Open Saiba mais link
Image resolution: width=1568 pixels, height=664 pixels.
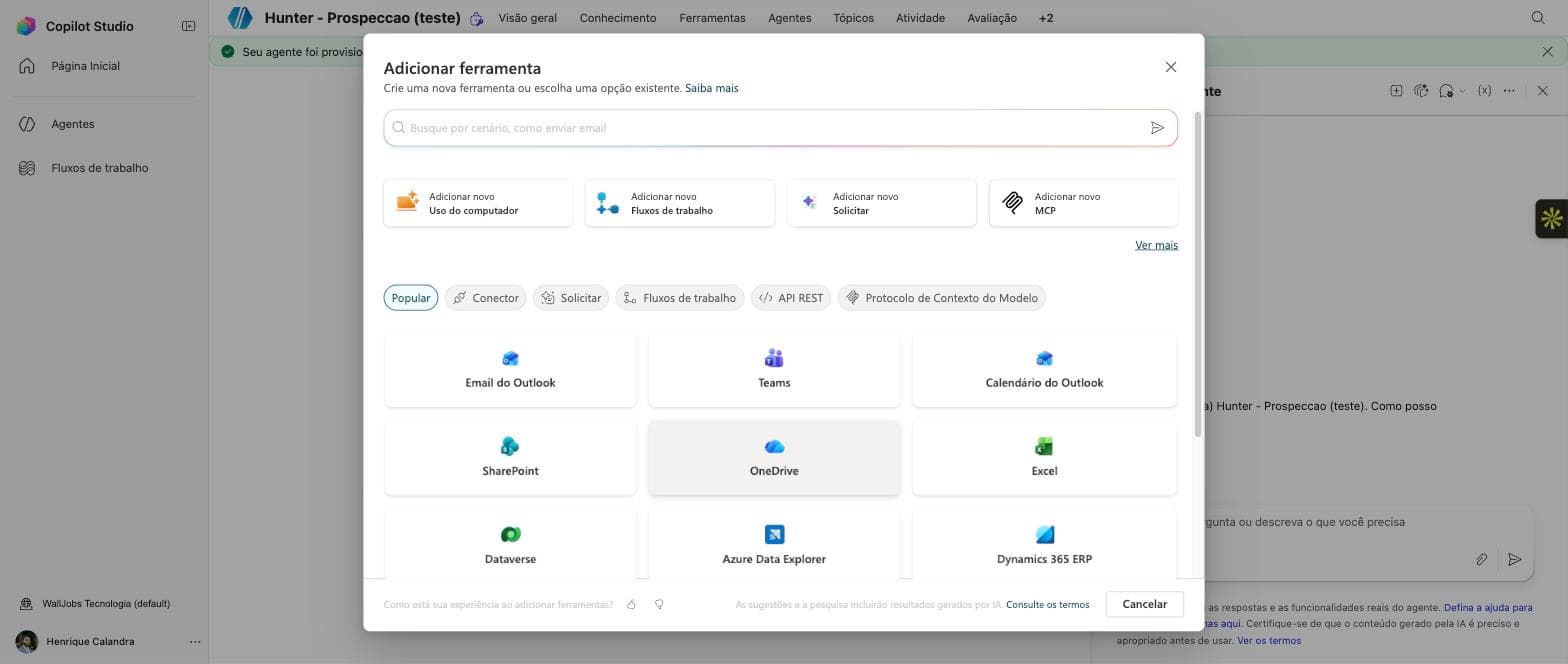[712, 88]
